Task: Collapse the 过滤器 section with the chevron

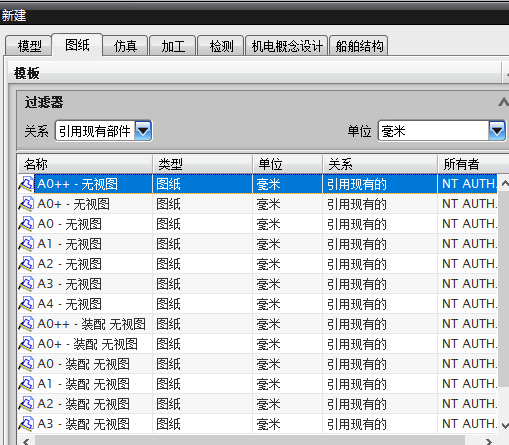Action: click(x=503, y=102)
